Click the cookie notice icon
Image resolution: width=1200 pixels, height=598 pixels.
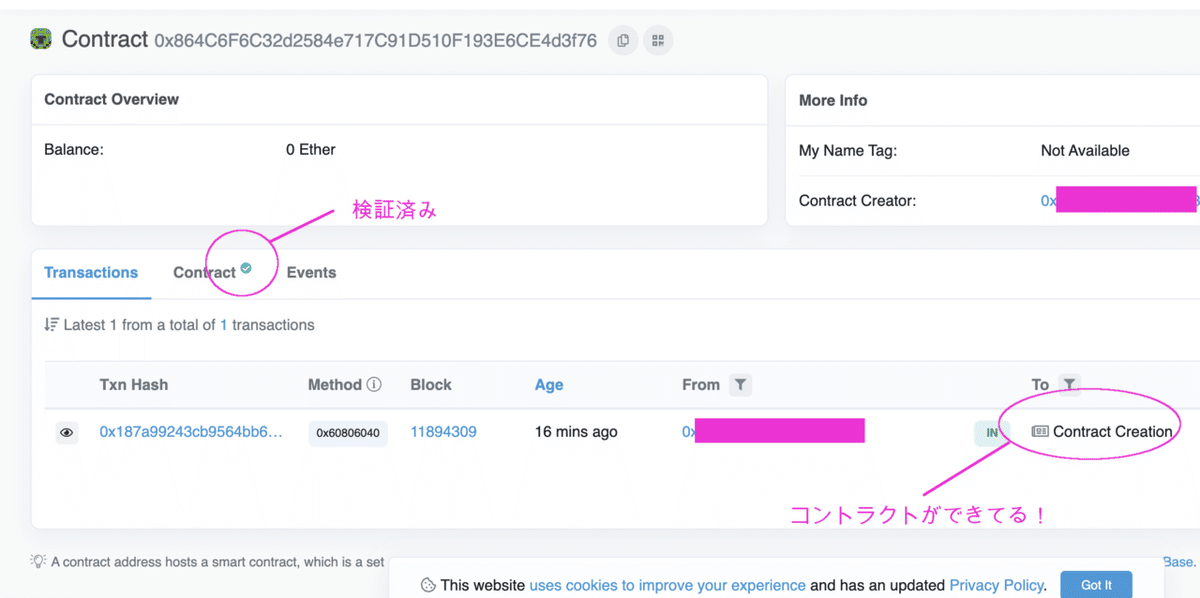tap(428, 585)
